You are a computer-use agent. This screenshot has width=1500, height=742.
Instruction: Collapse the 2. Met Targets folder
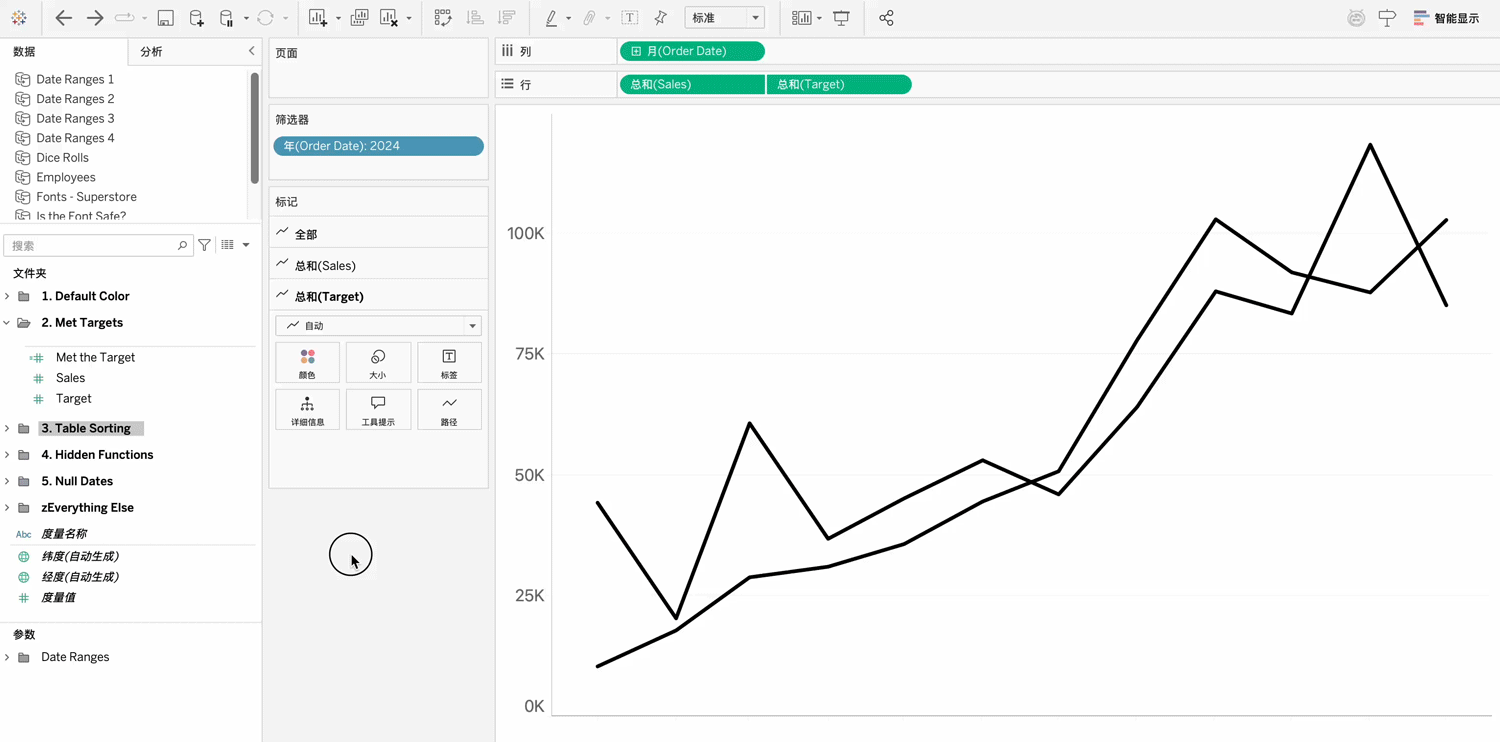8,323
